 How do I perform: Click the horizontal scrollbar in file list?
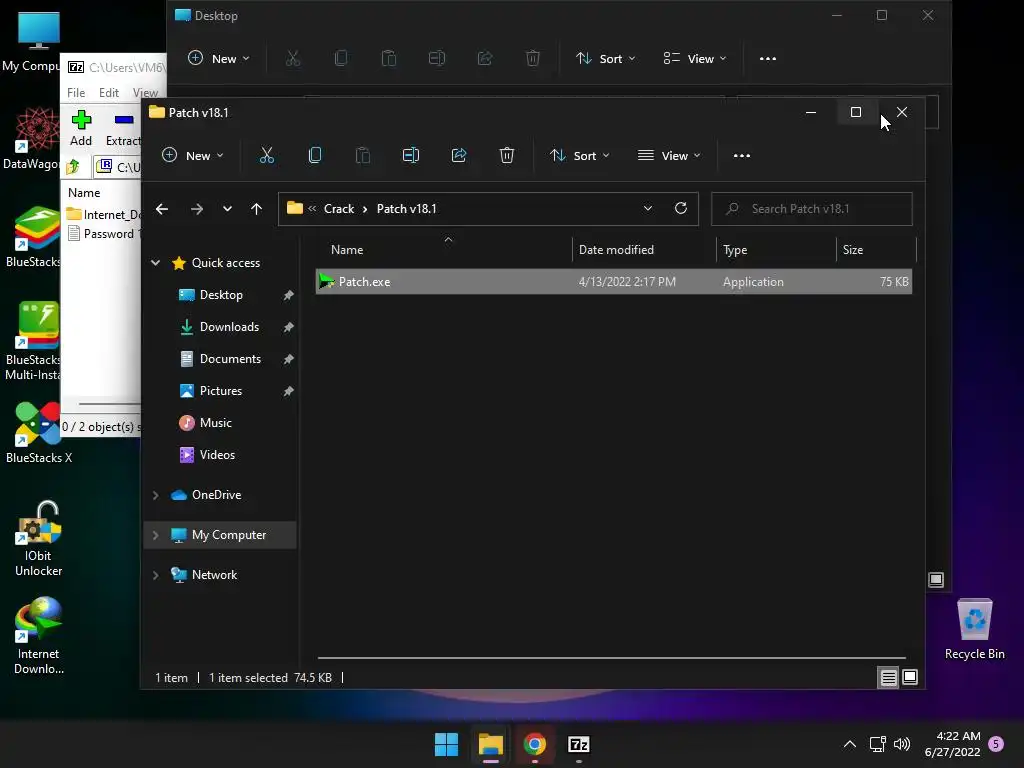pyautogui.click(x=612, y=658)
